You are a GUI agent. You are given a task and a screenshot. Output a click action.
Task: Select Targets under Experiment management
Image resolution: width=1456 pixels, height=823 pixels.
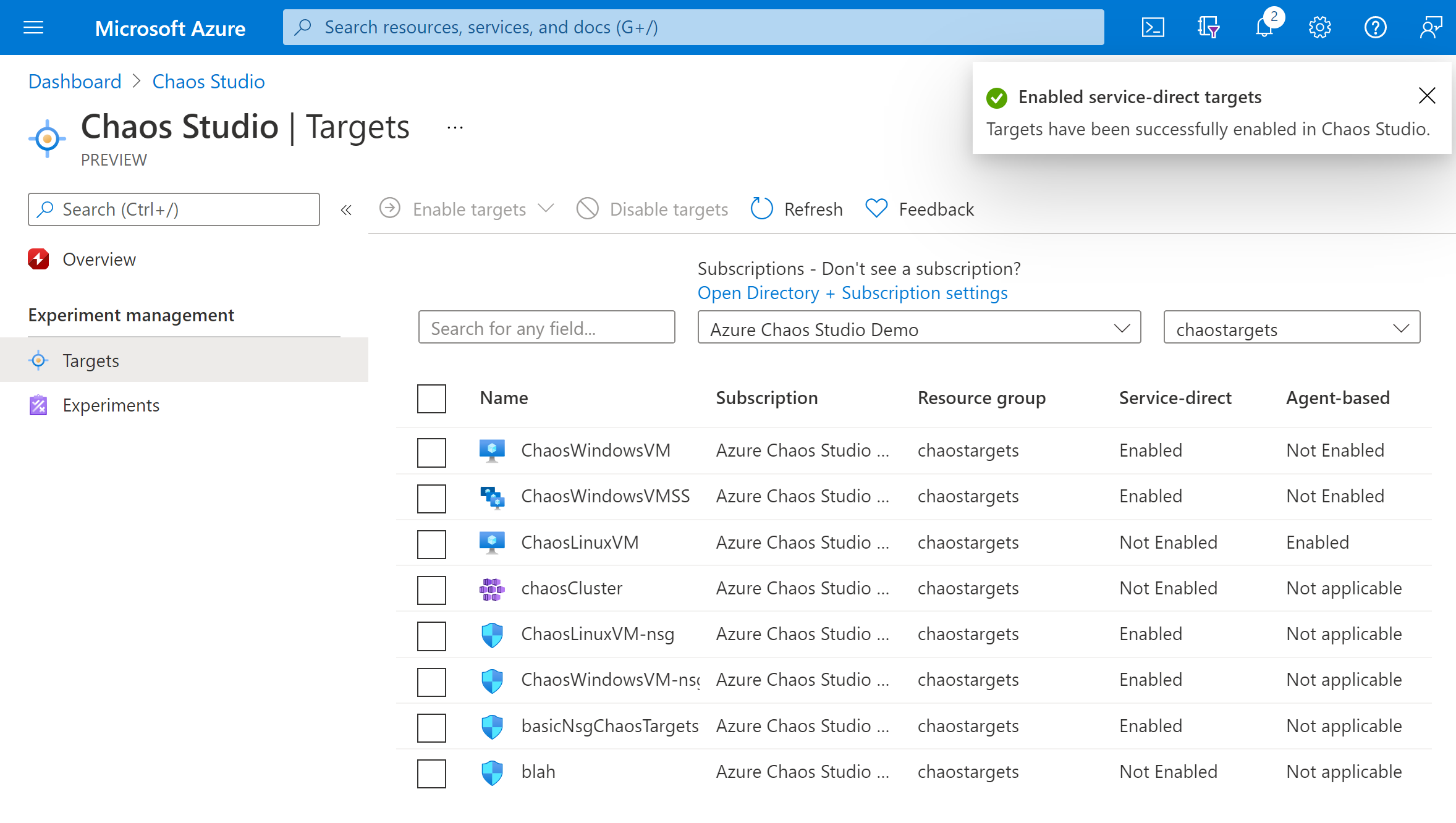click(90, 360)
